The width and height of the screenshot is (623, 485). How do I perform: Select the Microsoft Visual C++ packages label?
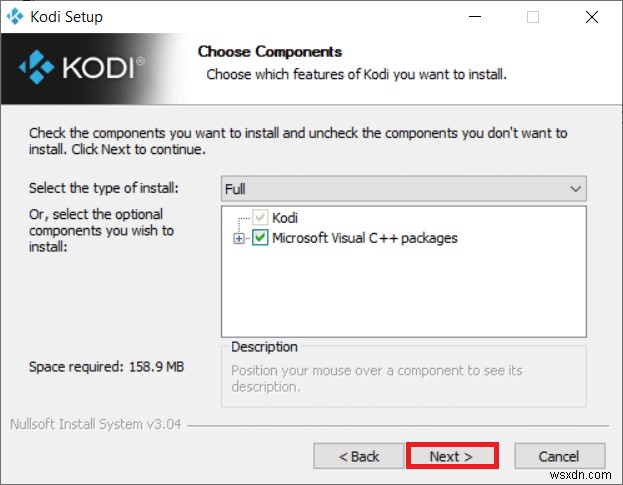pos(364,238)
